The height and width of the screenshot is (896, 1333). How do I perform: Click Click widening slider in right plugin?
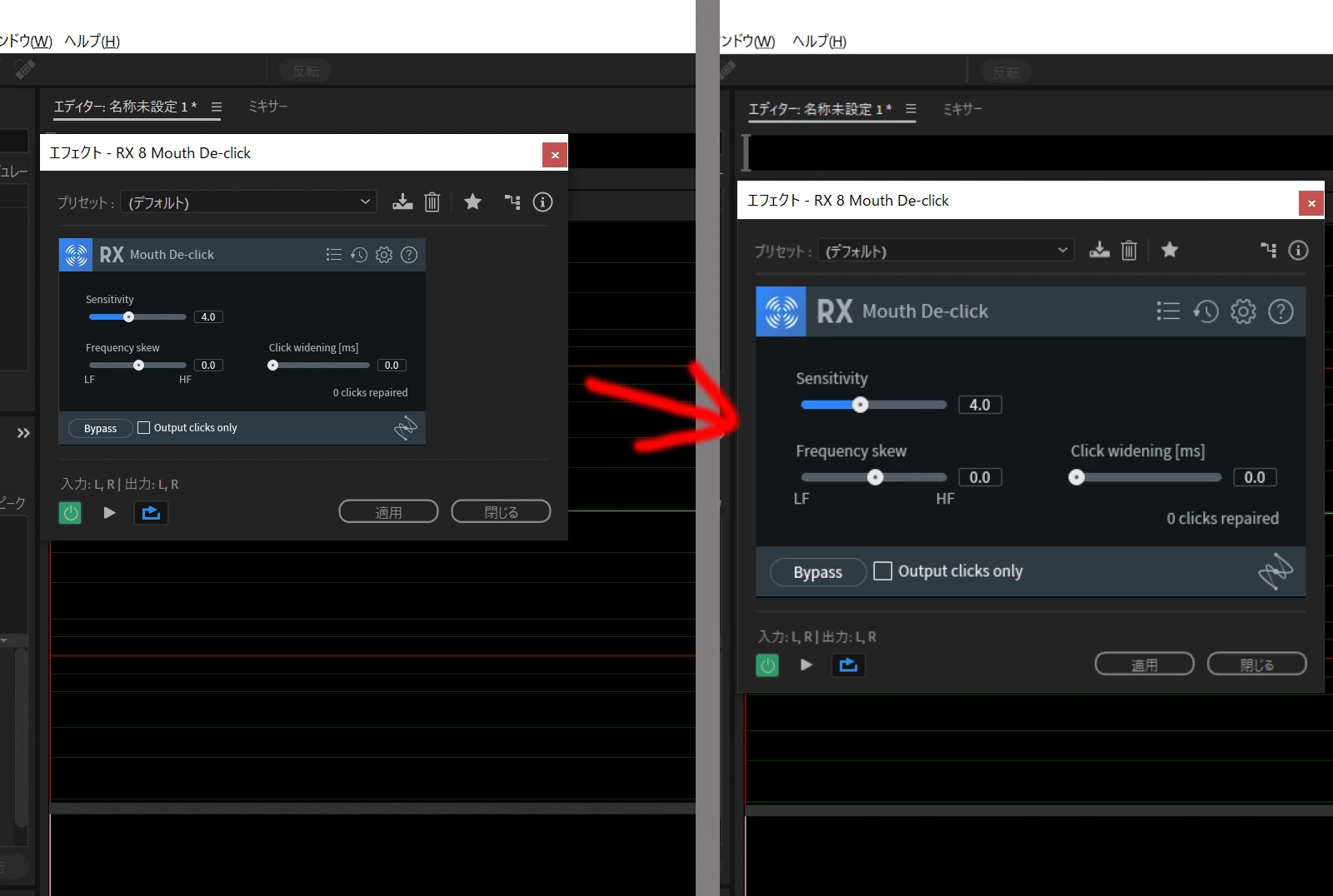pos(1146,477)
